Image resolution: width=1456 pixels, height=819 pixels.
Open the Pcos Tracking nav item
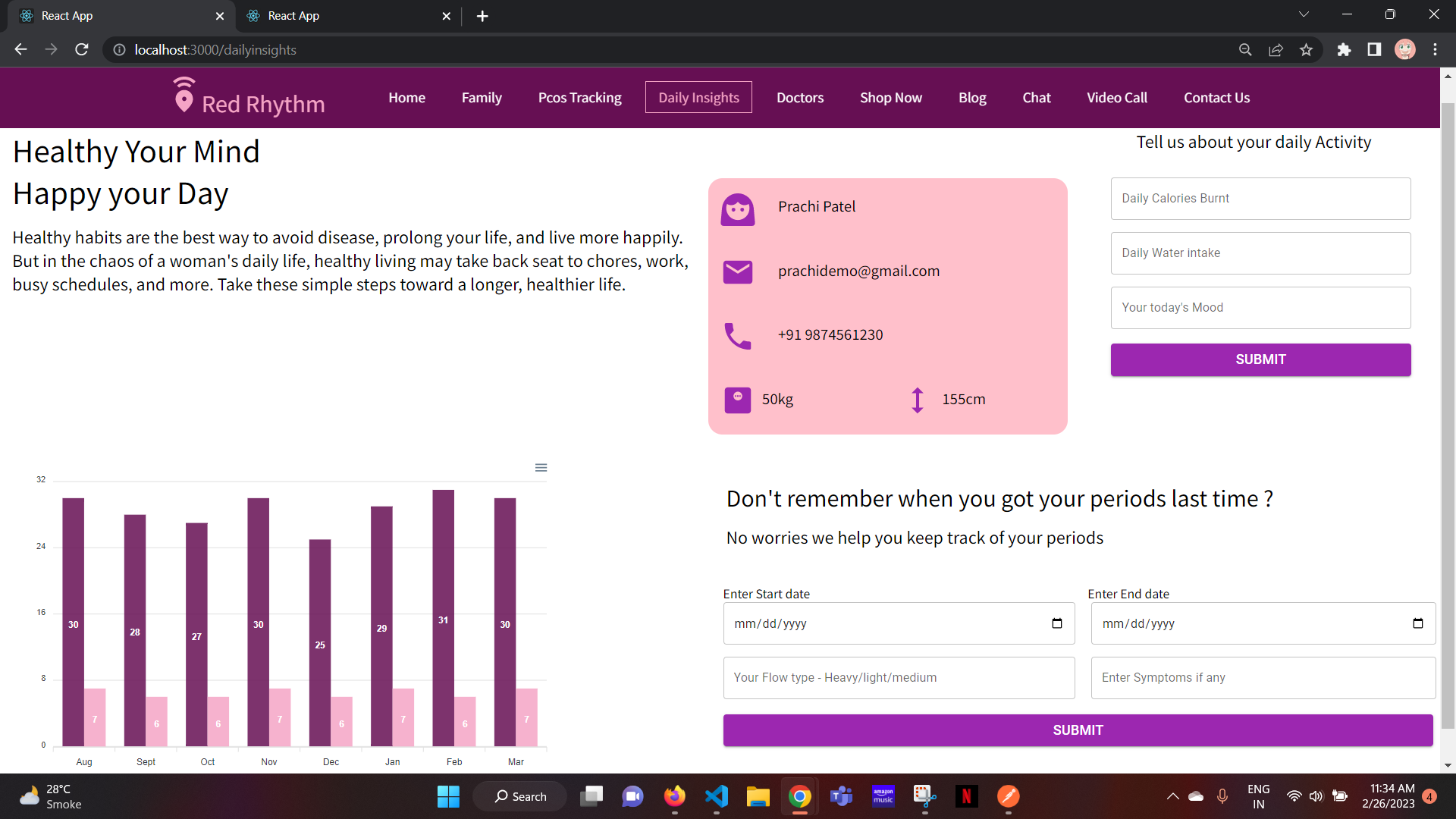(x=579, y=98)
